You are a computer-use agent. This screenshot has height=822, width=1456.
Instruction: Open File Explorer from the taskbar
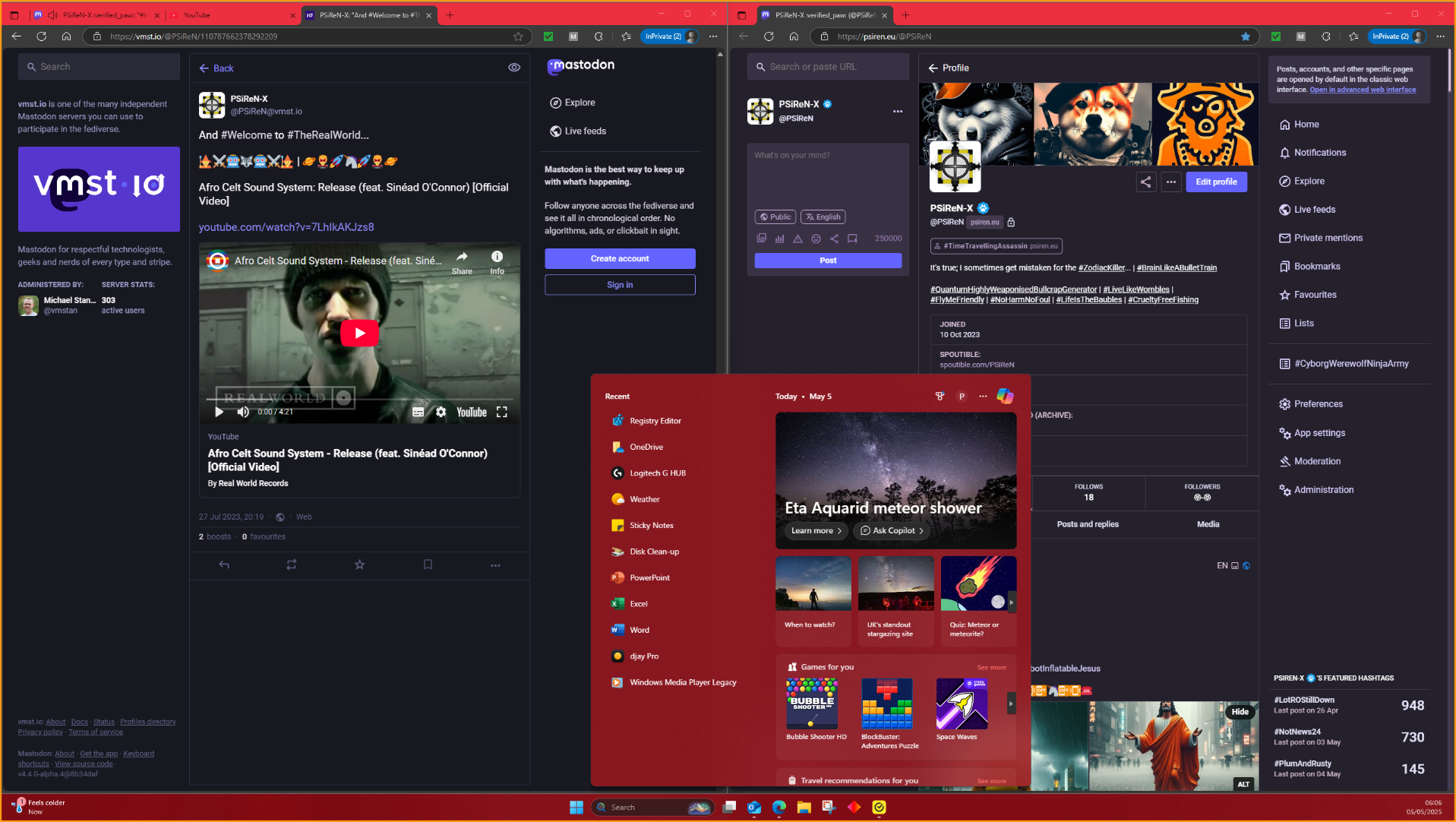pyautogui.click(x=804, y=807)
